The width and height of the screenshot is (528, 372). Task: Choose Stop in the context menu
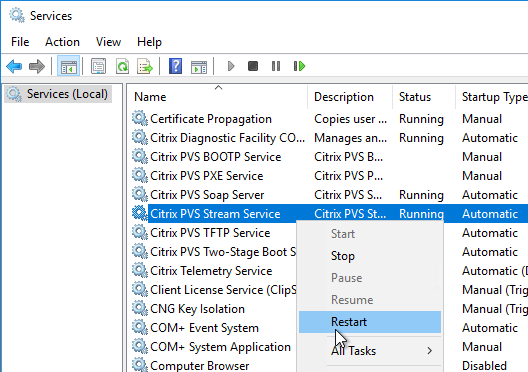tap(370, 256)
